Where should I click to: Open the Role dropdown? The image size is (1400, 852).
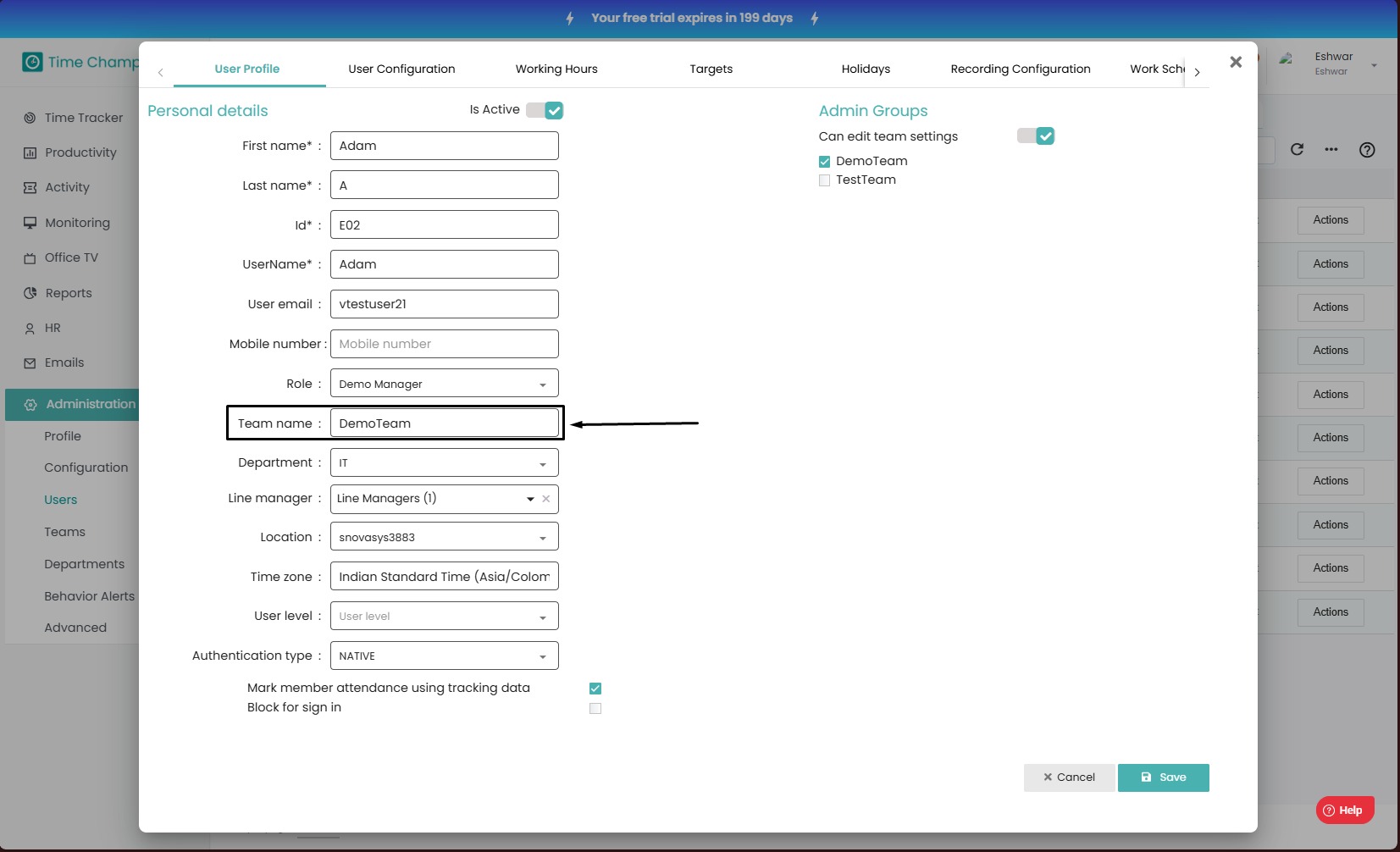tap(444, 384)
